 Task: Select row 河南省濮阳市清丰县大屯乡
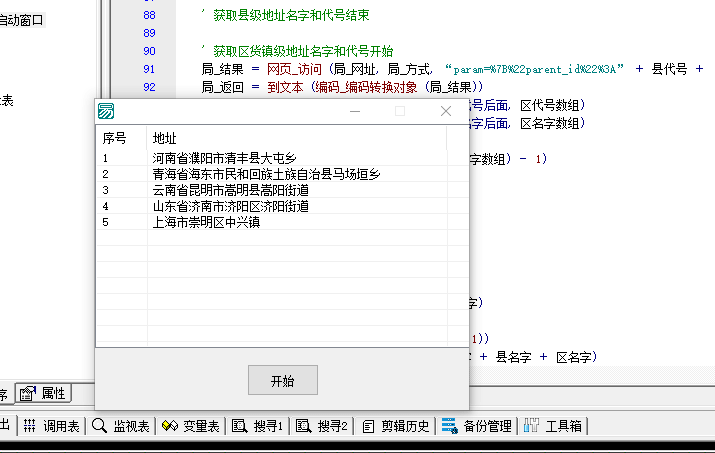(x=282, y=158)
